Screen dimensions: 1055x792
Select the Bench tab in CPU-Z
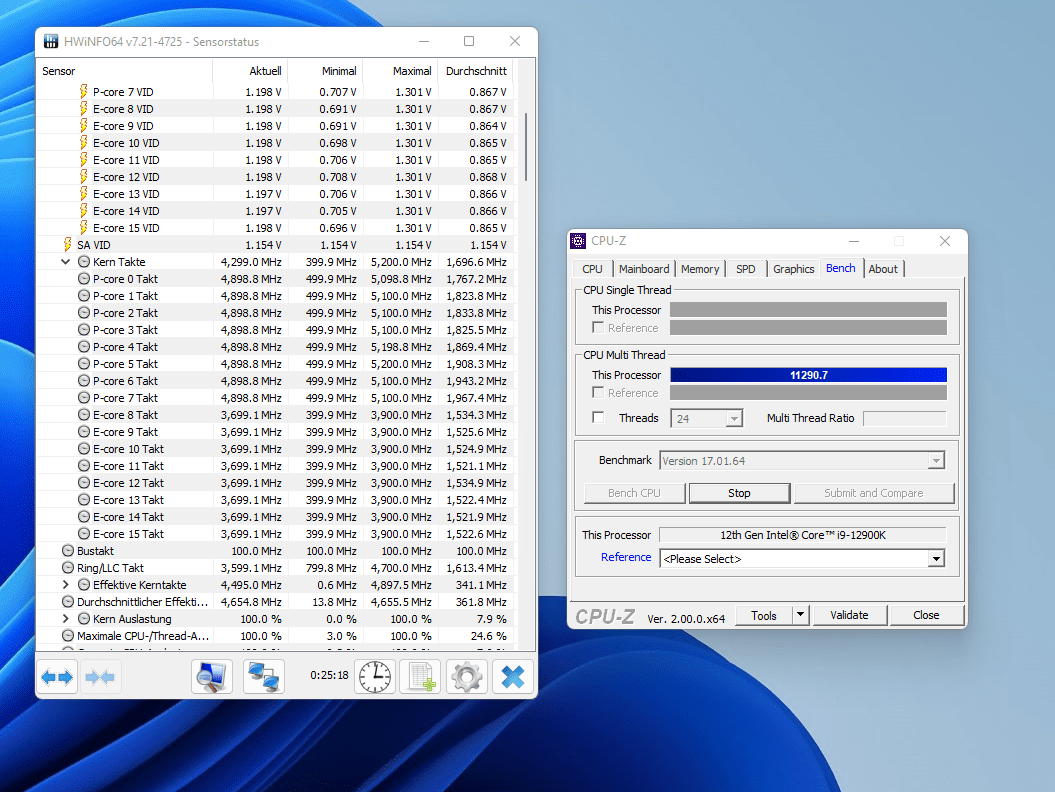click(x=840, y=268)
